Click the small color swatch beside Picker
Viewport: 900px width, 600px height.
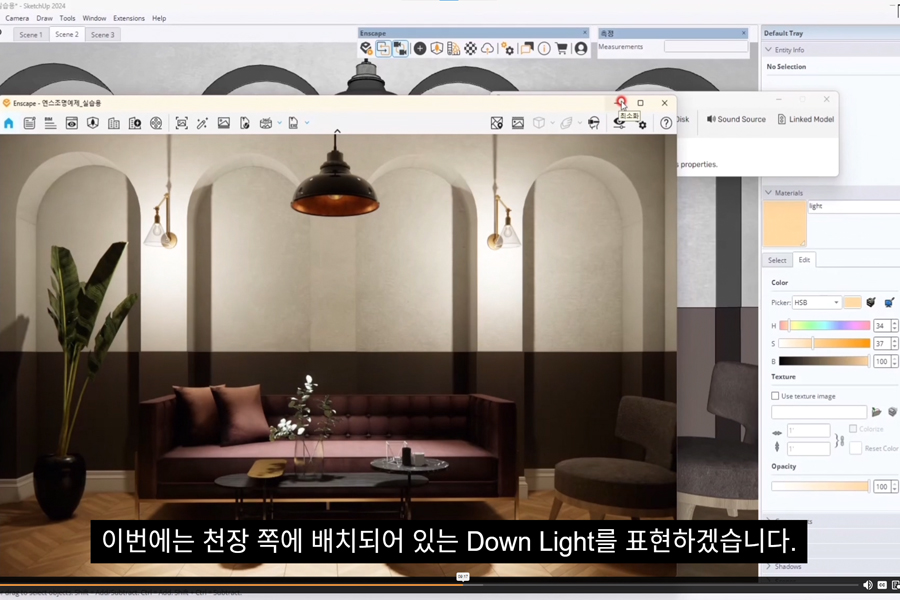click(852, 303)
